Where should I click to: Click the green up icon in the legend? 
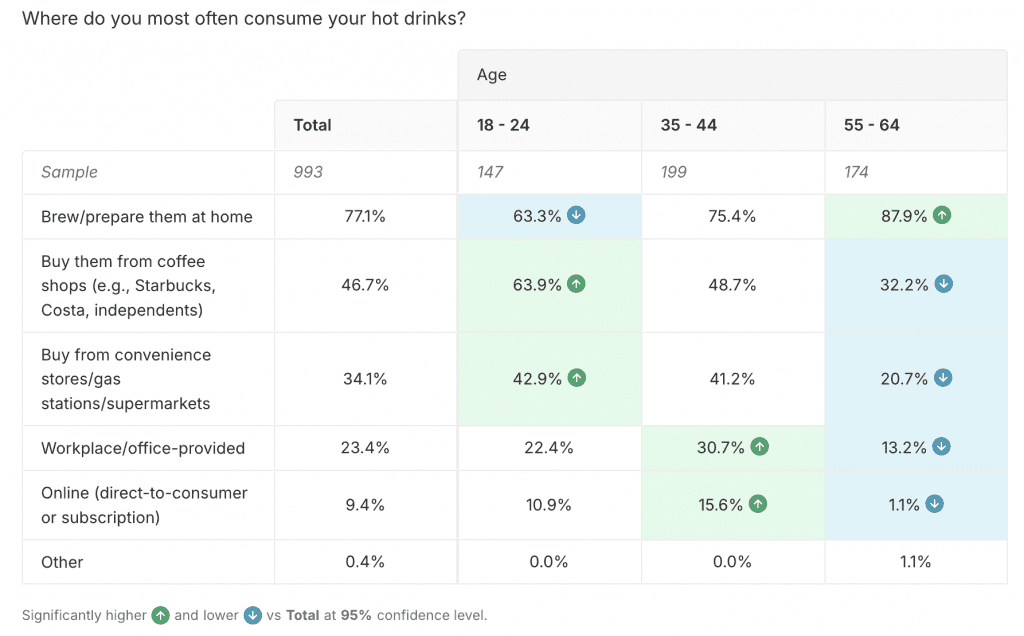(x=161, y=615)
